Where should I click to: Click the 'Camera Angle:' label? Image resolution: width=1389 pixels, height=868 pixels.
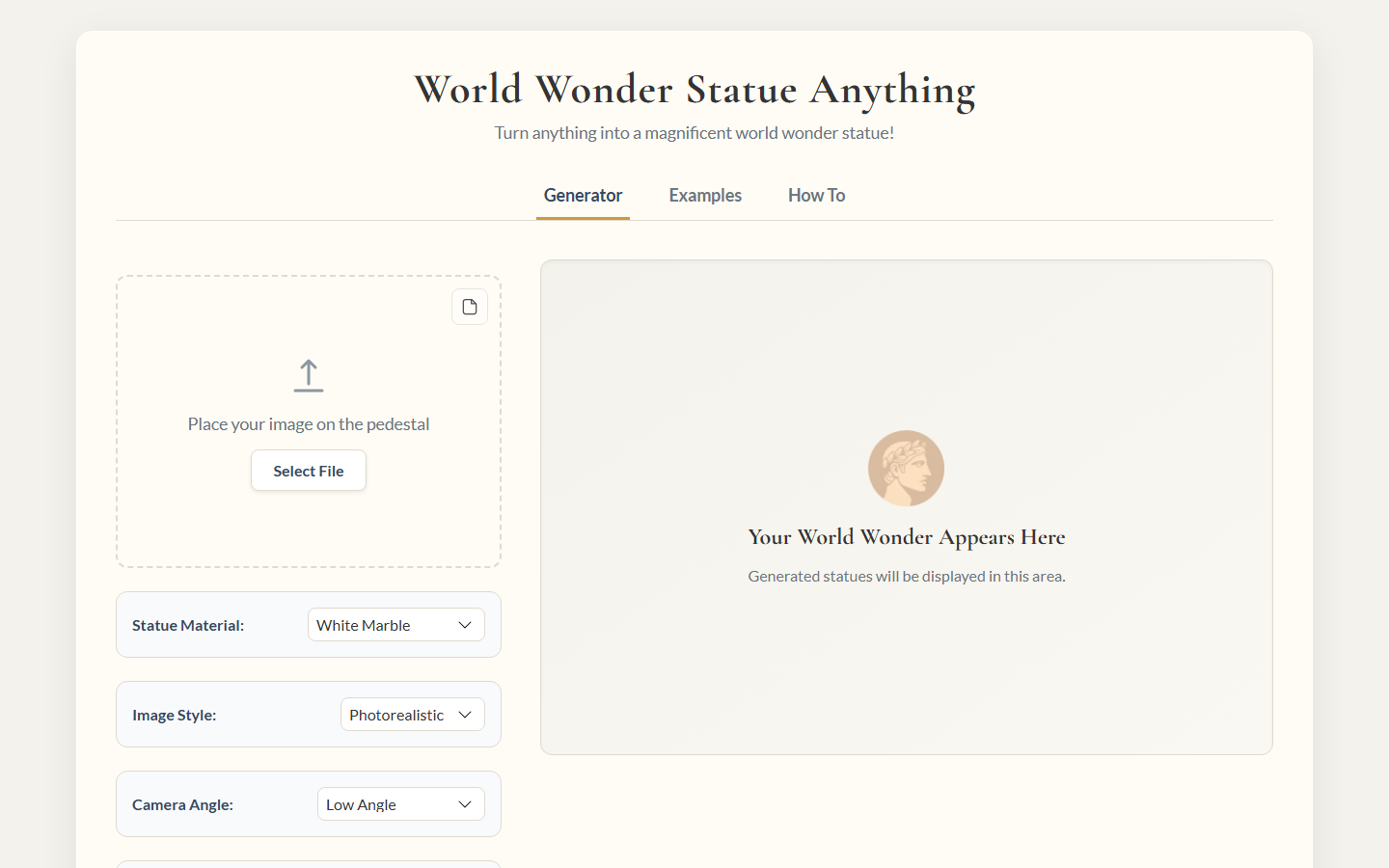coord(183,804)
